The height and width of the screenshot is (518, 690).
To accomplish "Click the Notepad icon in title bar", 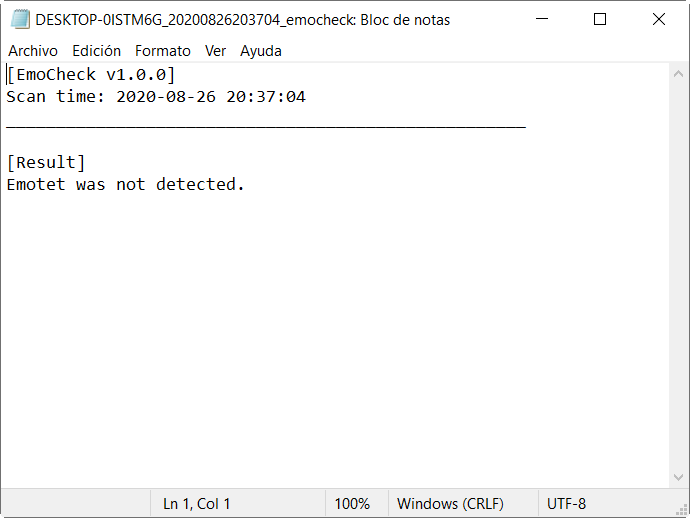I will coord(20,19).
